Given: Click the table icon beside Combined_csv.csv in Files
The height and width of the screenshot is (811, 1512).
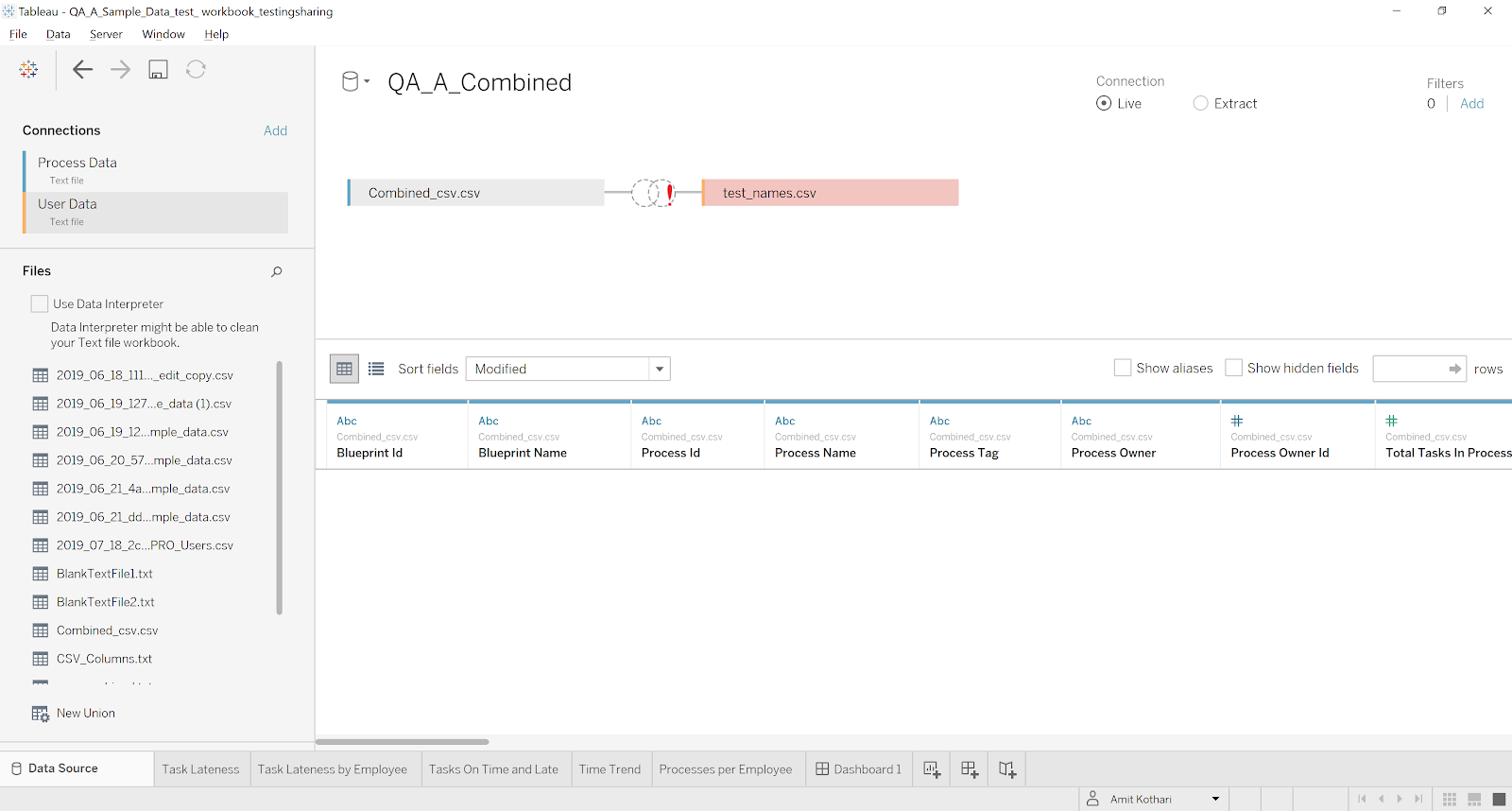Looking at the screenshot, I should point(41,630).
